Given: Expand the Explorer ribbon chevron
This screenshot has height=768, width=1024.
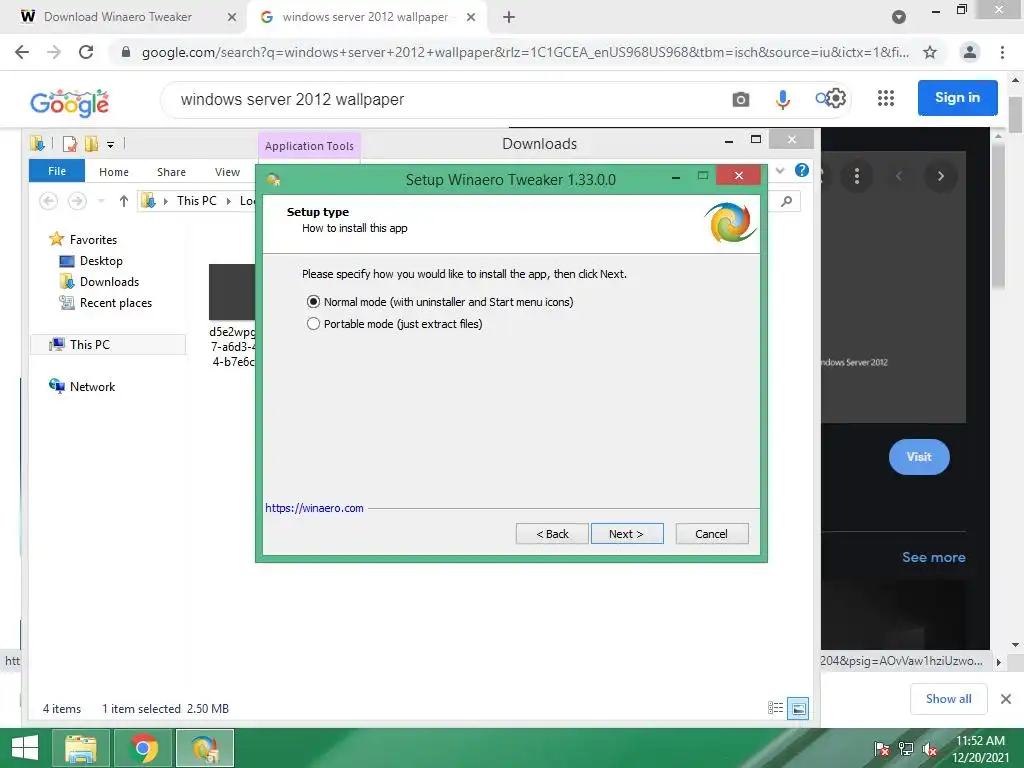Looking at the screenshot, I should click(x=780, y=170).
